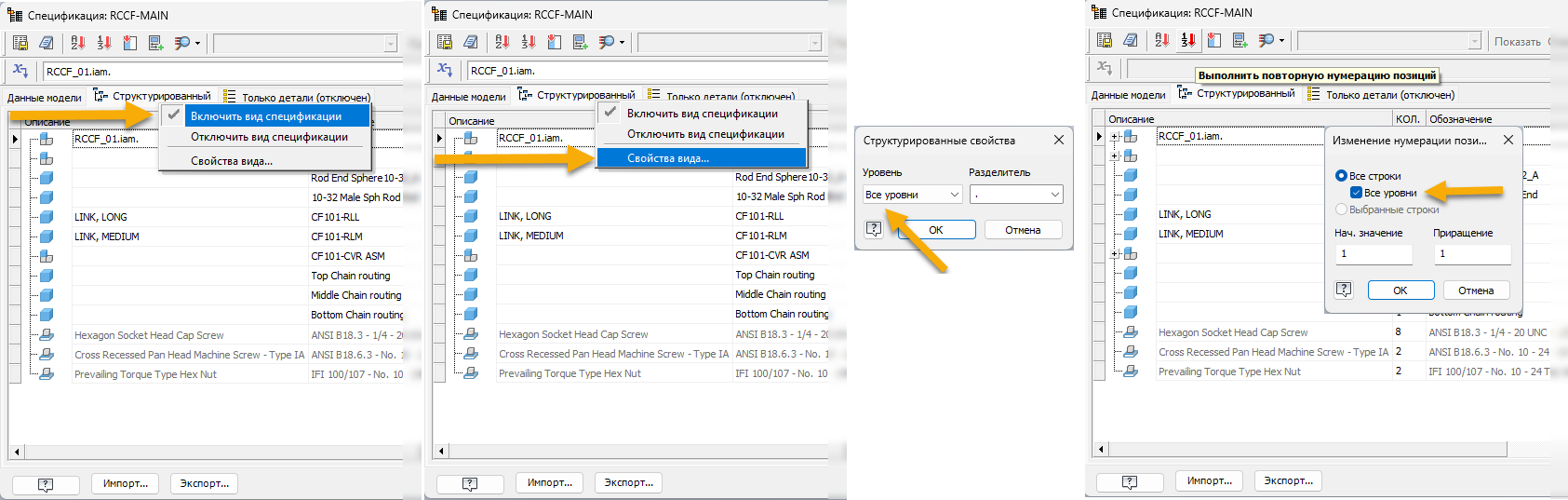The width and height of the screenshot is (1568, 500).
Task: Click the Приращение input field
Action: click(1471, 253)
